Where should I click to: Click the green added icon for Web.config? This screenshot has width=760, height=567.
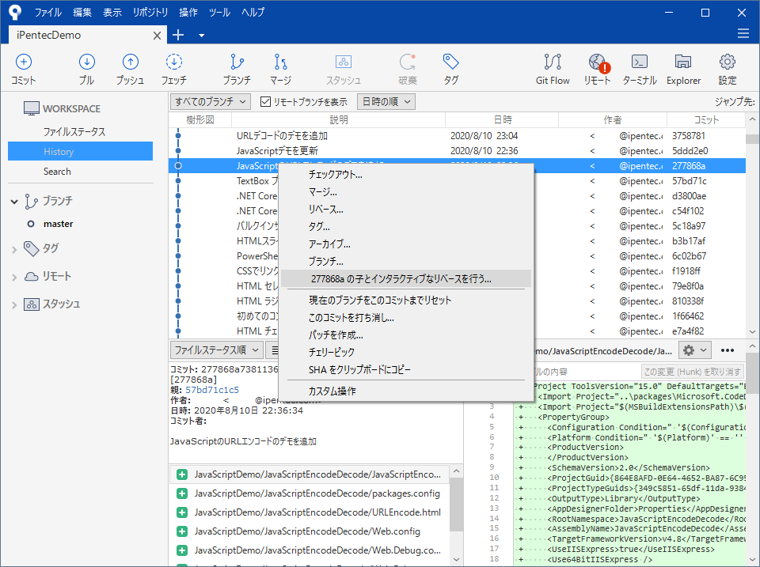coord(182,532)
